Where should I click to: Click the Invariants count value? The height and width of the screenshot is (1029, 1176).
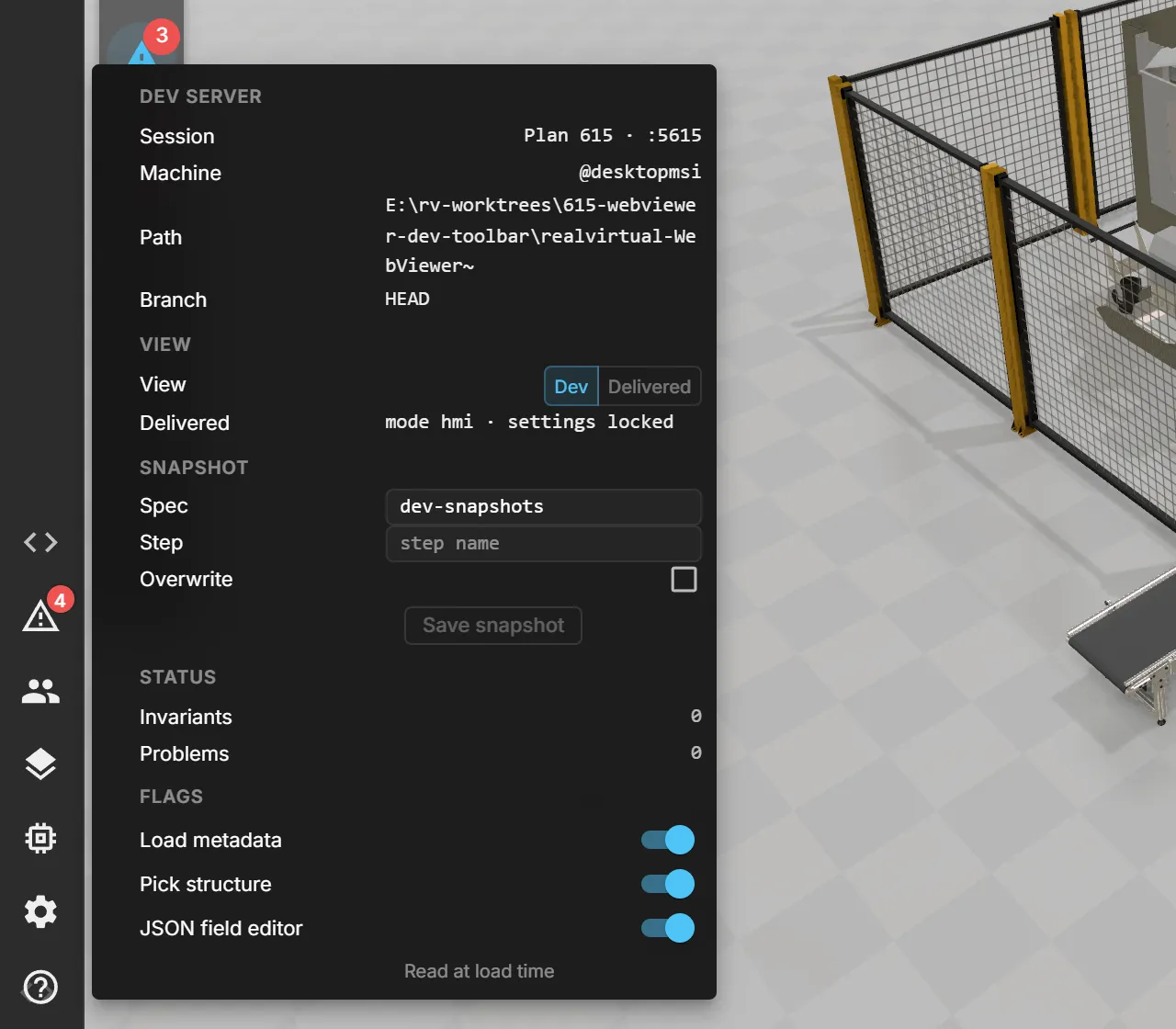696,717
